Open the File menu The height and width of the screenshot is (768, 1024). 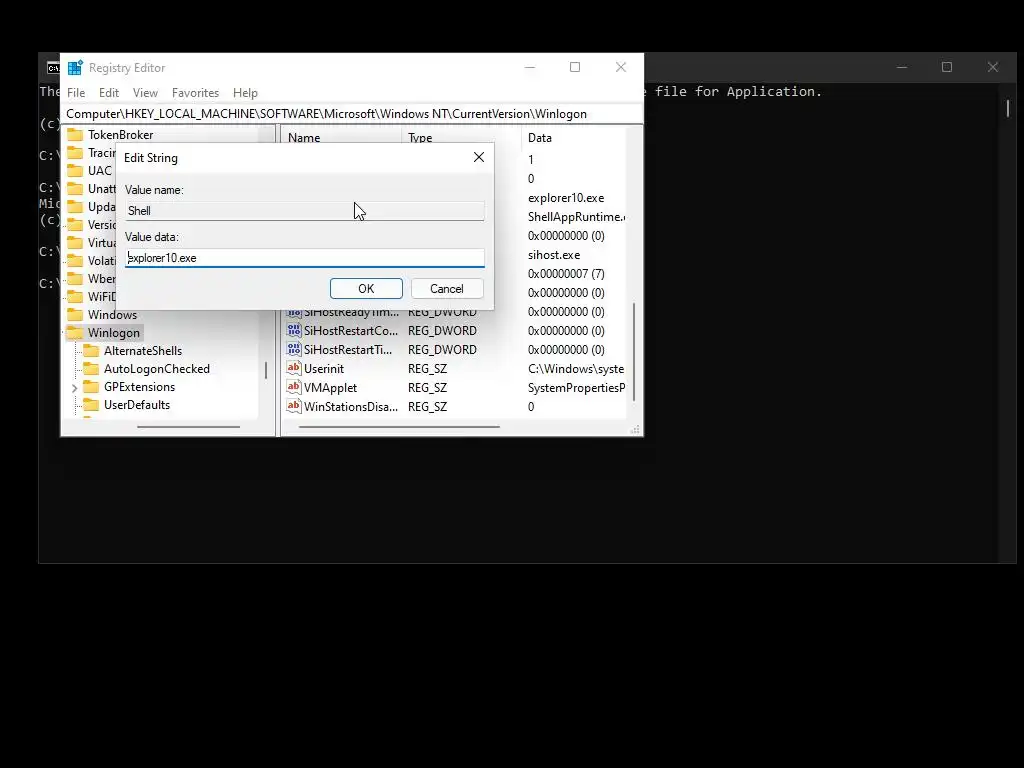[x=76, y=93]
